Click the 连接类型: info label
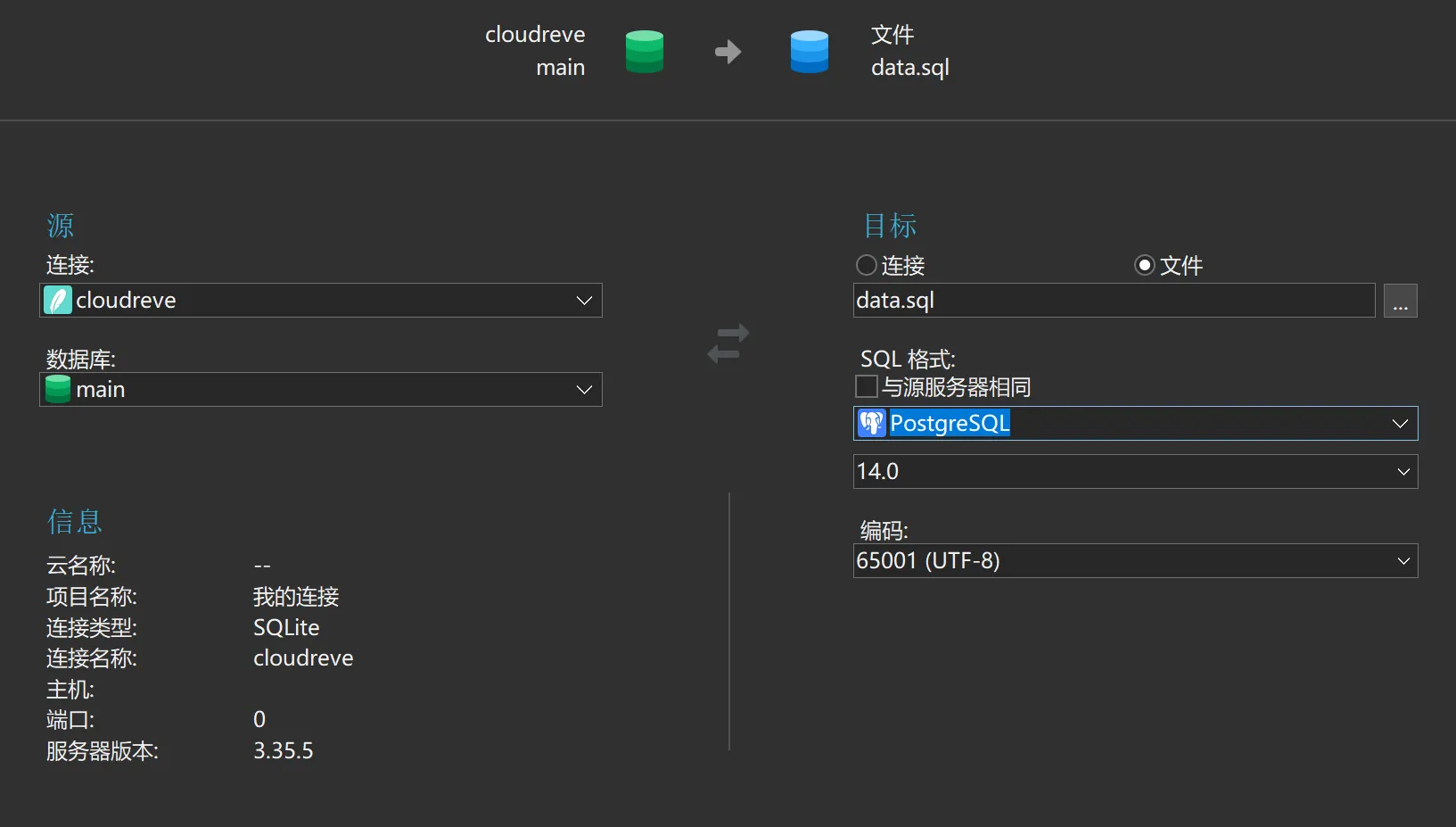Screen dimensions: 1456x827 pos(92,628)
